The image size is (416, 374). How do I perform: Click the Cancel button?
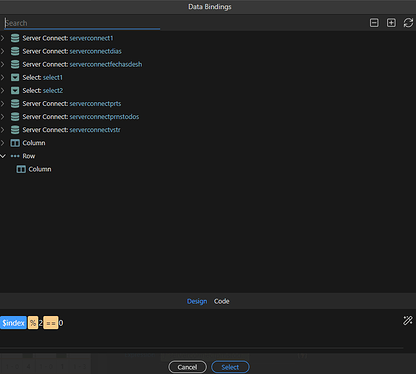pyautogui.click(x=187, y=367)
